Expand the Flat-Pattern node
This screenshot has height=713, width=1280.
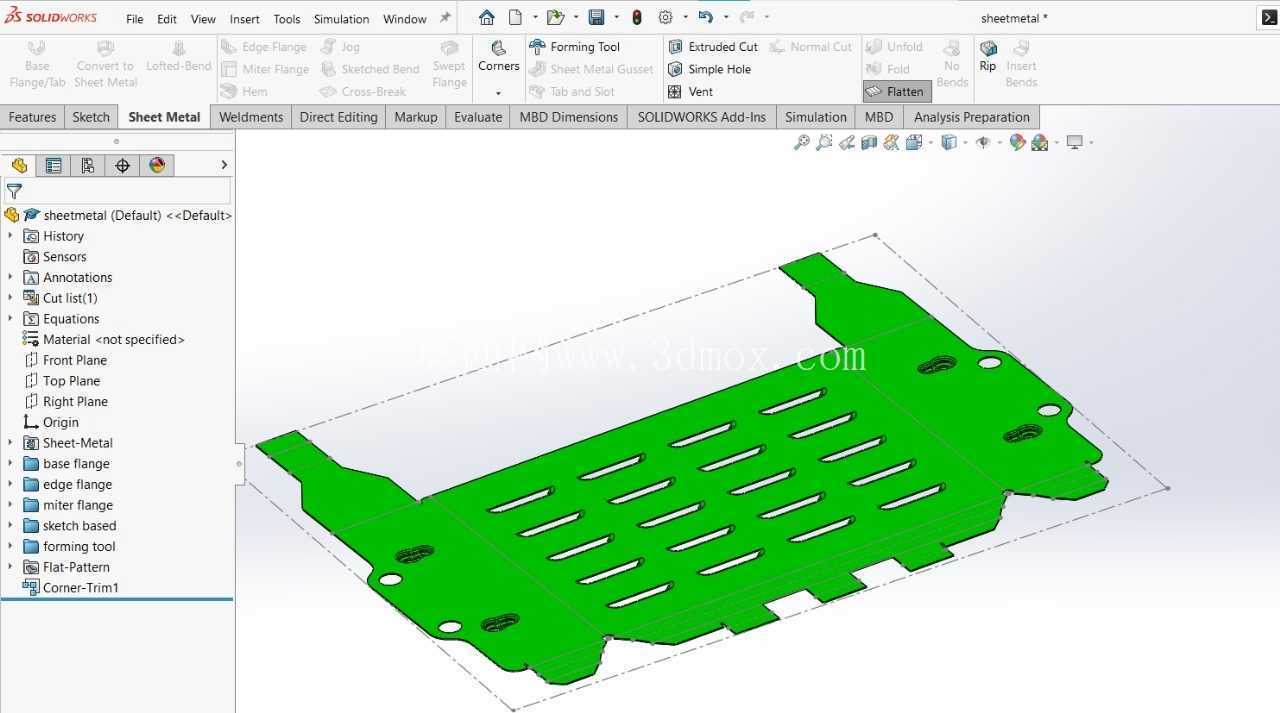pyautogui.click(x=10, y=567)
